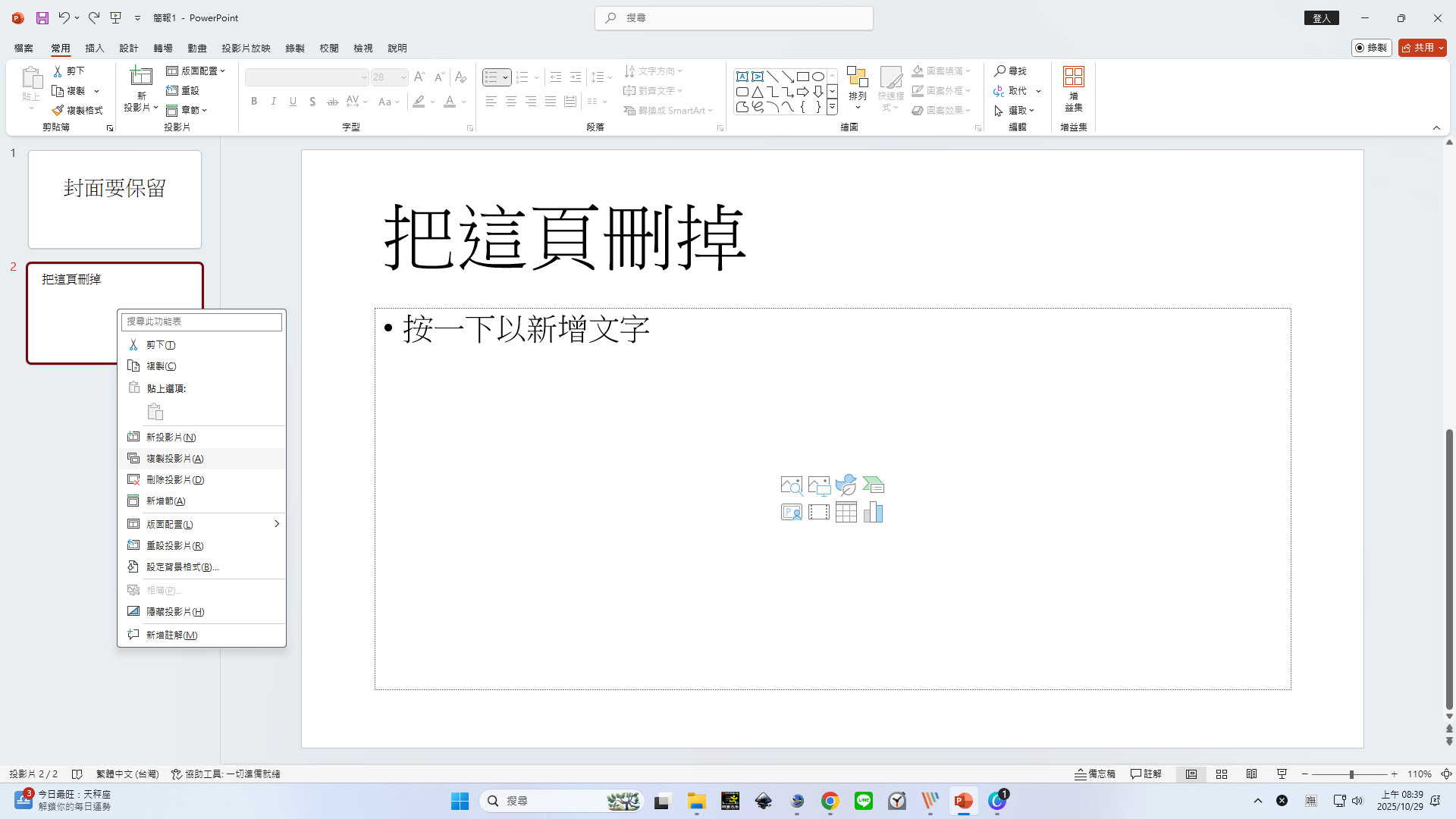Screen dimensions: 1456x819
Task: Click the Stock Images placeholder icon
Action: 791,485
